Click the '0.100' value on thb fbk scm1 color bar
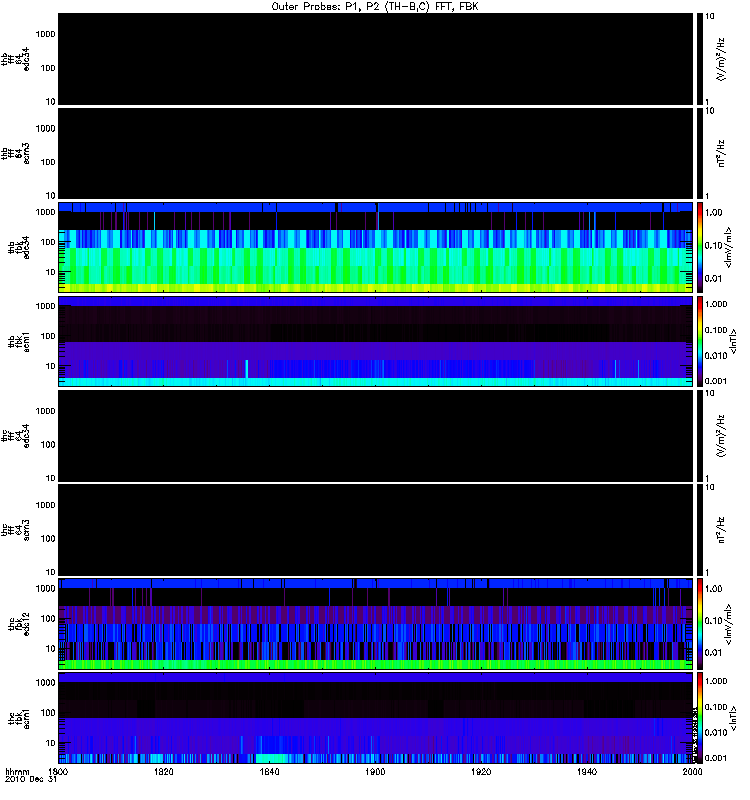750x800 pixels. pos(716,330)
